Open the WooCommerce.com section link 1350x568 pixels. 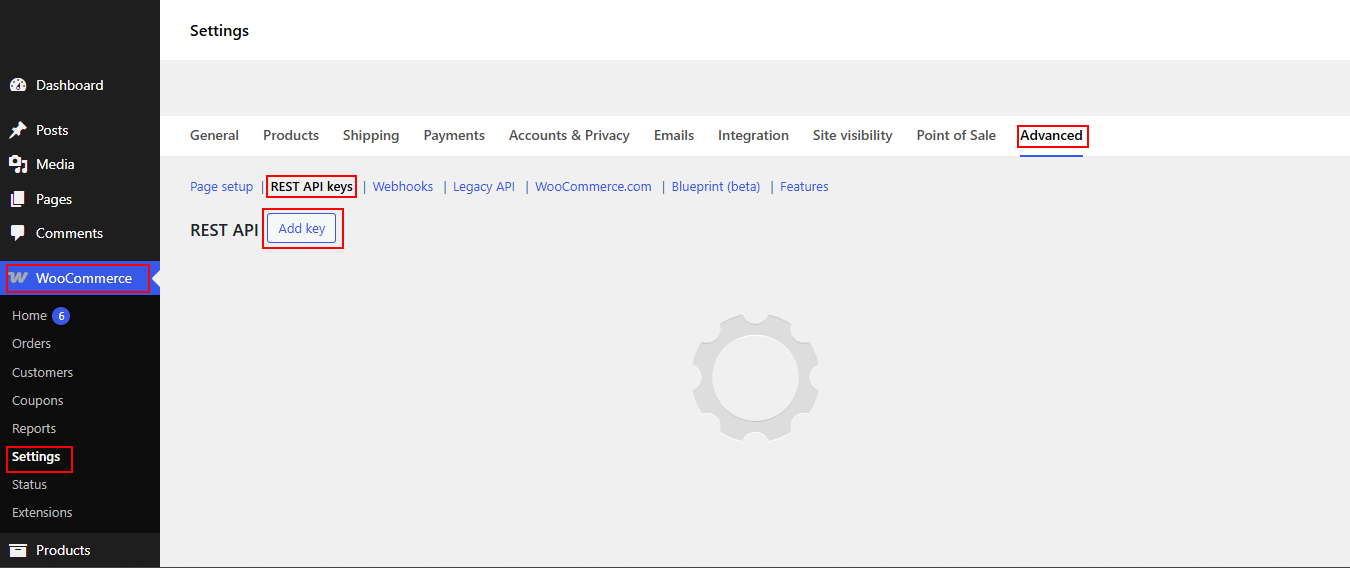click(x=593, y=187)
